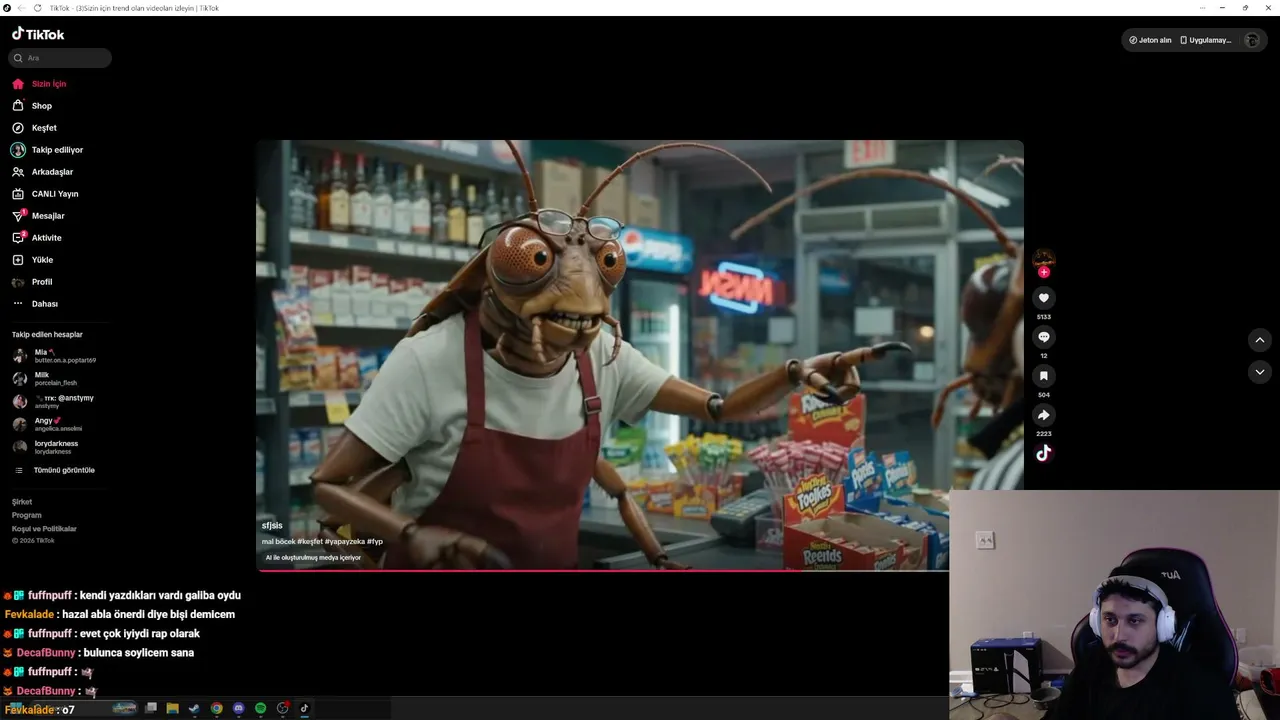The width and height of the screenshot is (1280, 720).
Task: Click the like count 5133
Action: 1044,317
